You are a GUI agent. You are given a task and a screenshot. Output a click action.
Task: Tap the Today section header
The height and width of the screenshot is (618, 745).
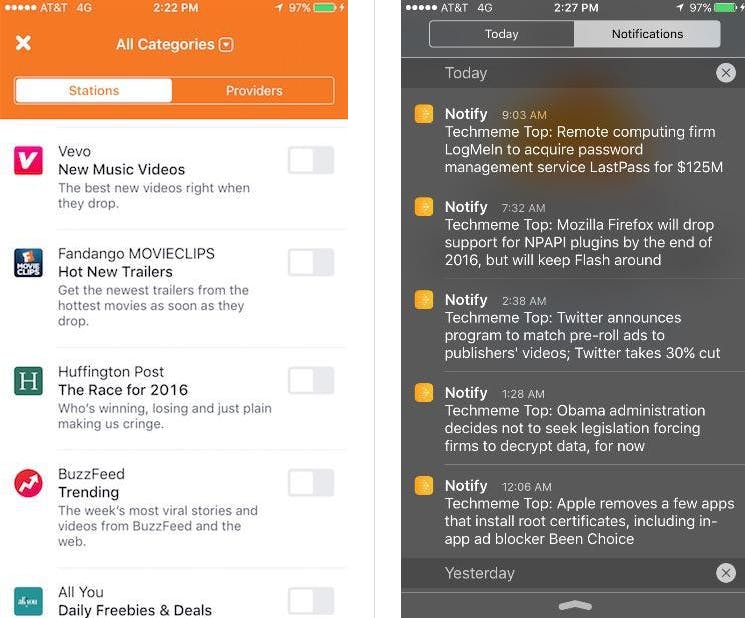(573, 73)
